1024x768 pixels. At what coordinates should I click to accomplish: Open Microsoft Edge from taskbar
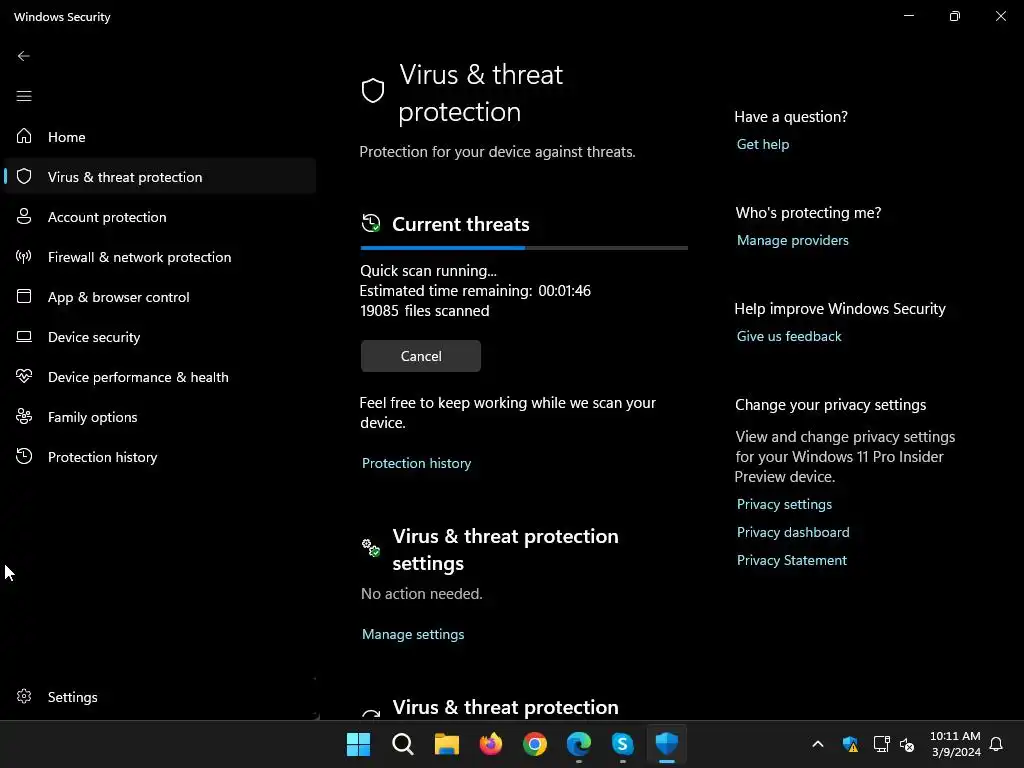pos(579,744)
